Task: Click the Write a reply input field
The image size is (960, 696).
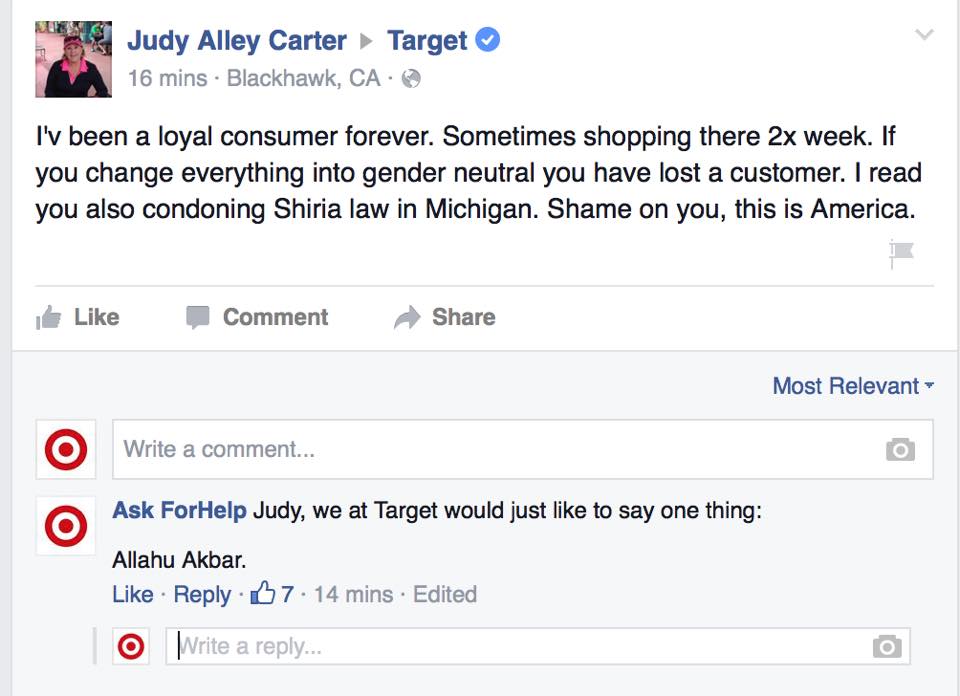Action: (400, 646)
